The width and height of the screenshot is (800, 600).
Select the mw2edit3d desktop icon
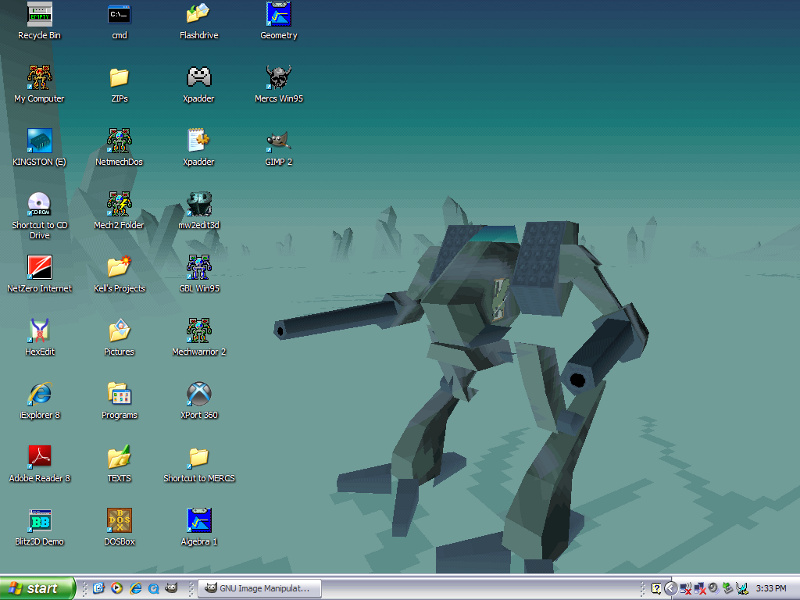[x=199, y=204]
